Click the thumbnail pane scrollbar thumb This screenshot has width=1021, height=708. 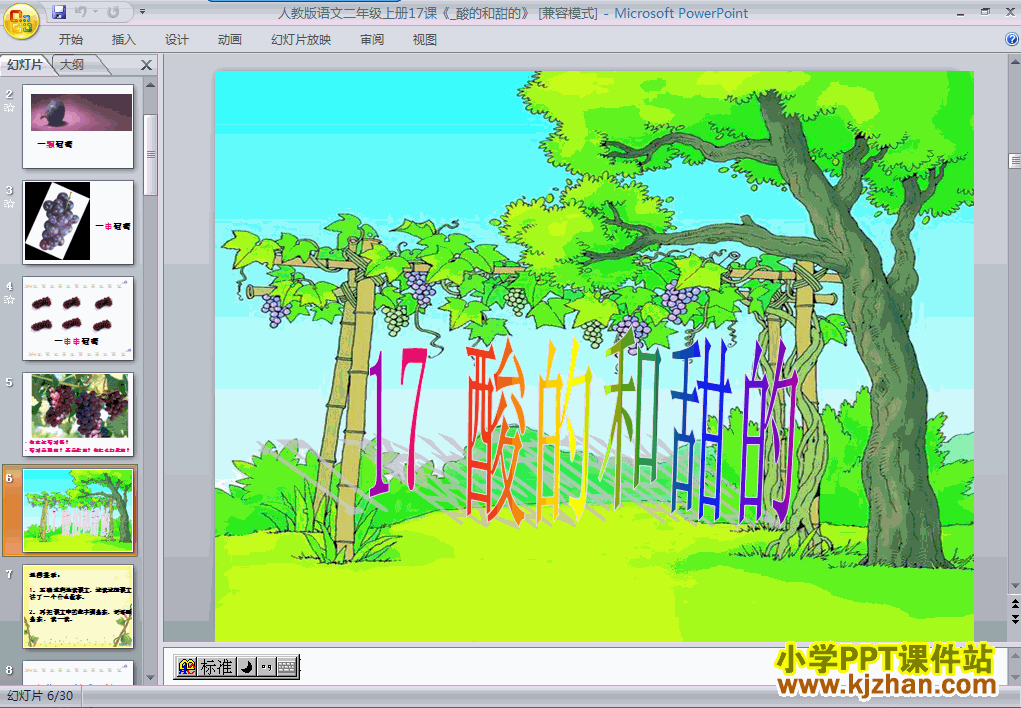(x=150, y=155)
